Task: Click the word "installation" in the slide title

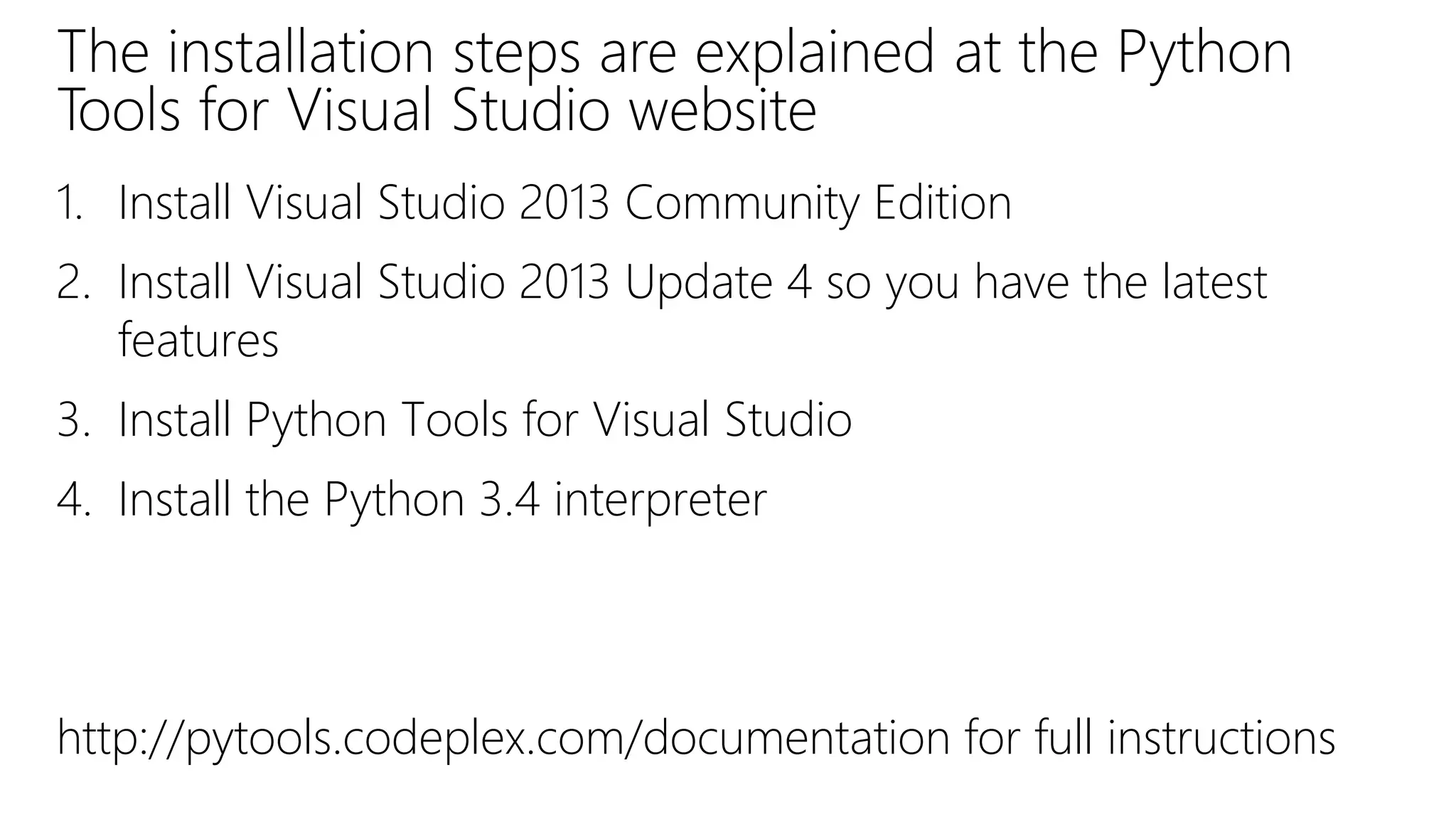Action: pos(300,52)
